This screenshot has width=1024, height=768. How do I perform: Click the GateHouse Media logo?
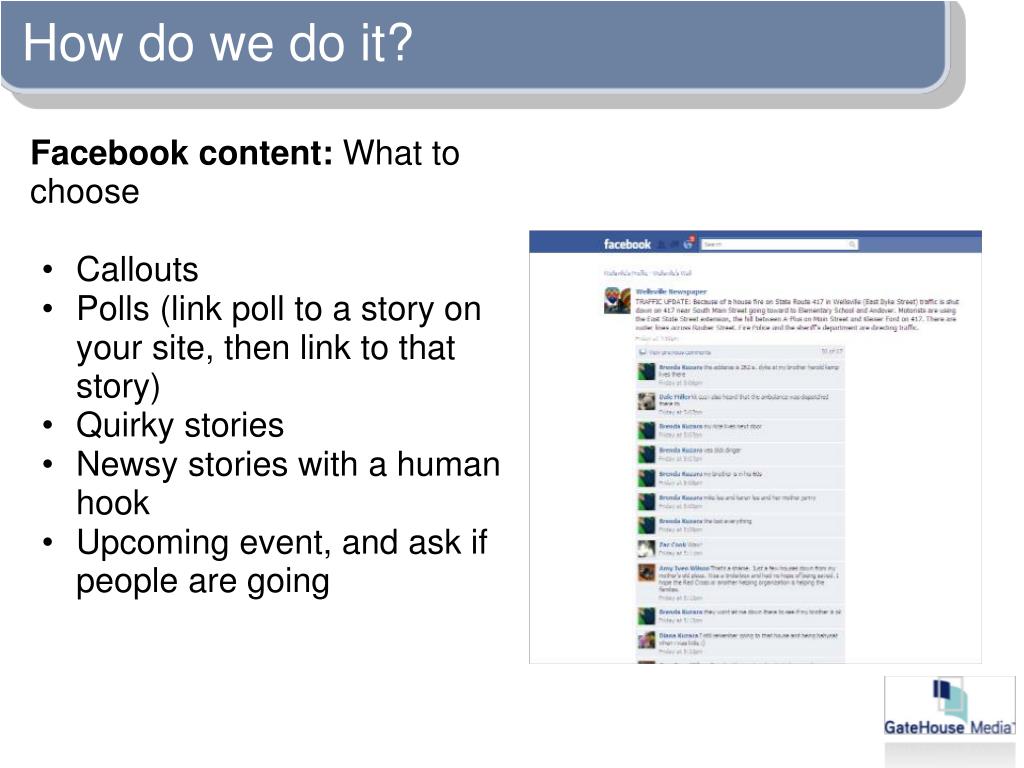click(x=949, y=707)
